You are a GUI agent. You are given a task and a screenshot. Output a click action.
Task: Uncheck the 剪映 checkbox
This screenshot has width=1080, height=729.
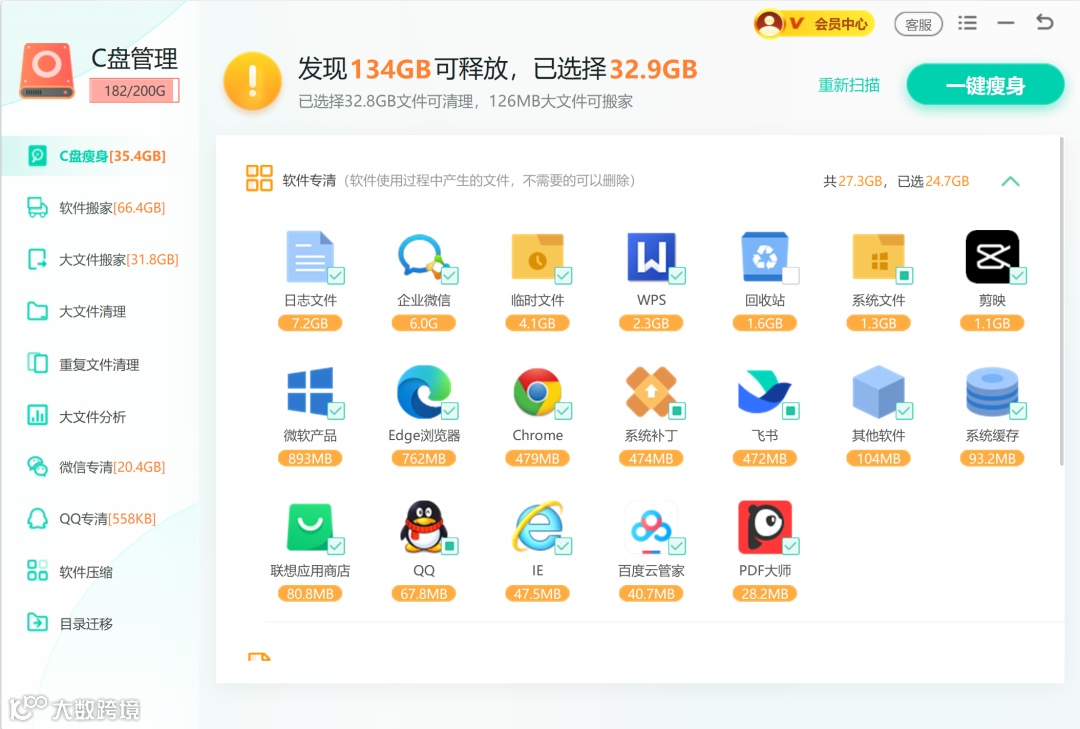click(1018, 276)
